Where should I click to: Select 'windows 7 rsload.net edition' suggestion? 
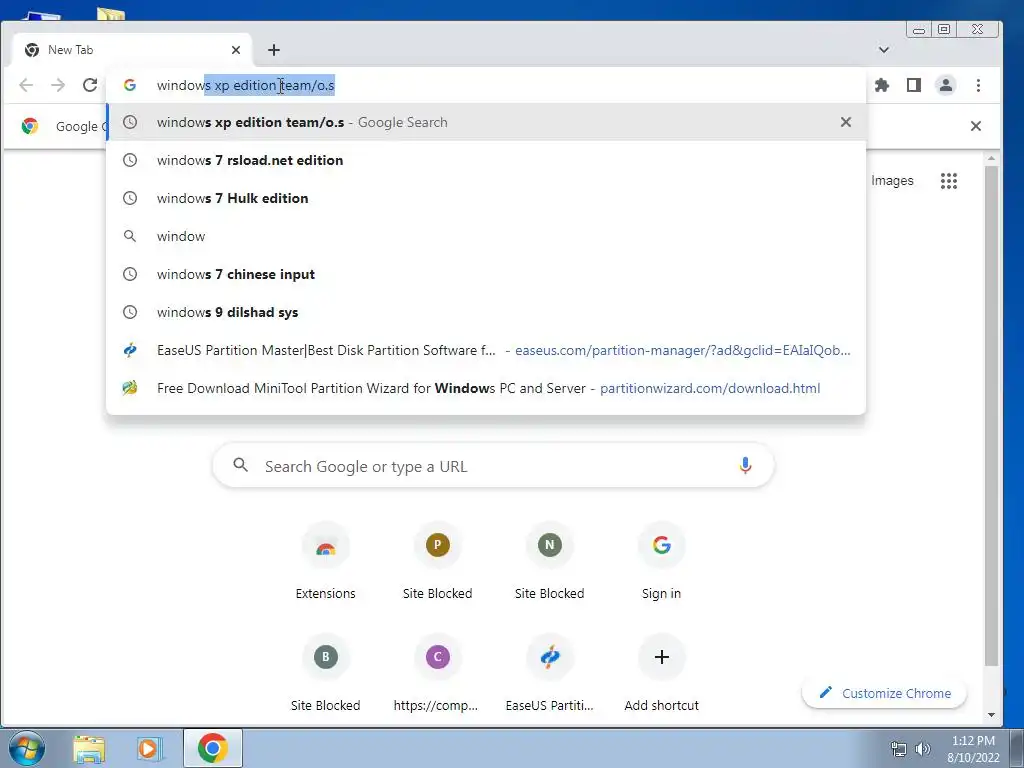[x=487, y=160]
